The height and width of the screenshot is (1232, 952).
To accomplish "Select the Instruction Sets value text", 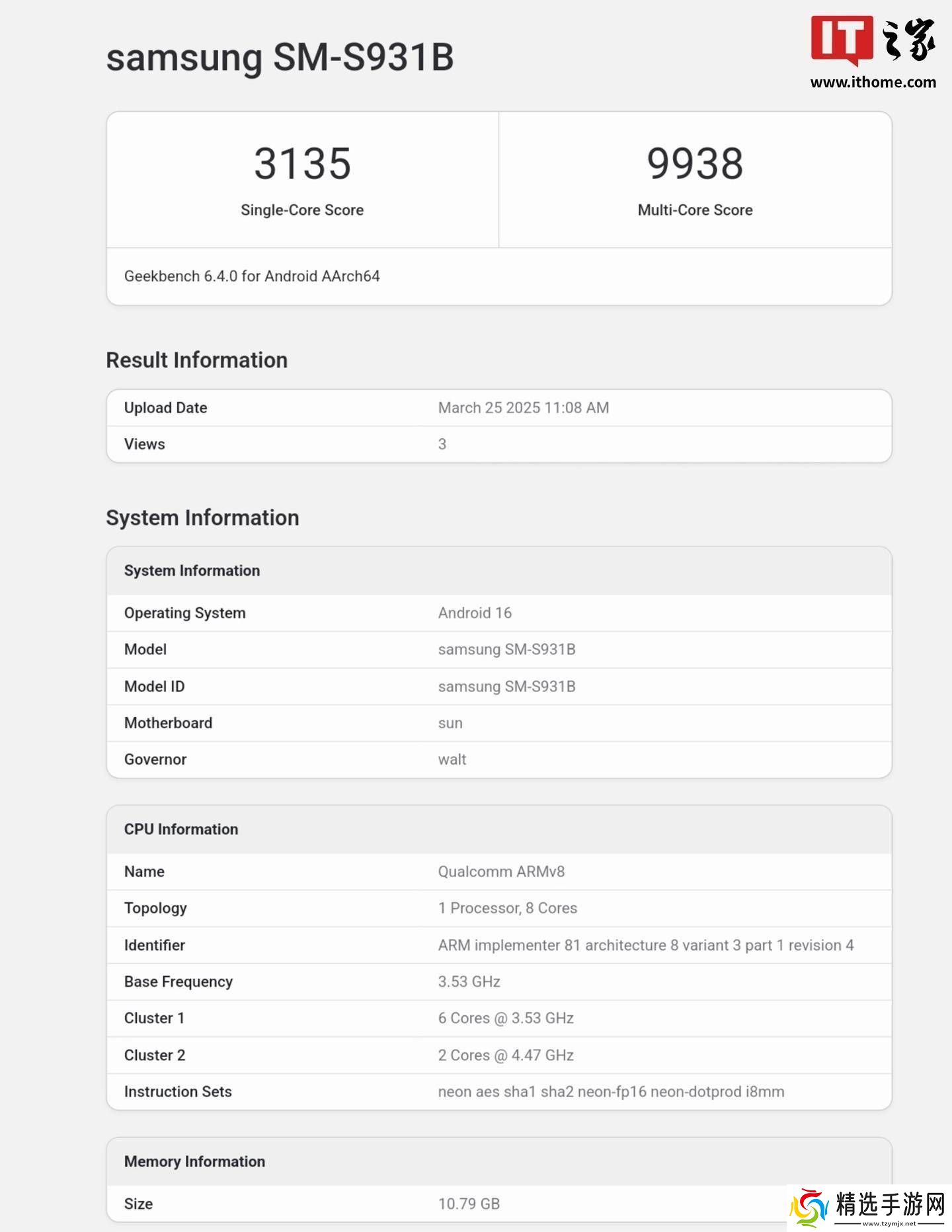I will pyautogui.click(x=611, y=1092).
